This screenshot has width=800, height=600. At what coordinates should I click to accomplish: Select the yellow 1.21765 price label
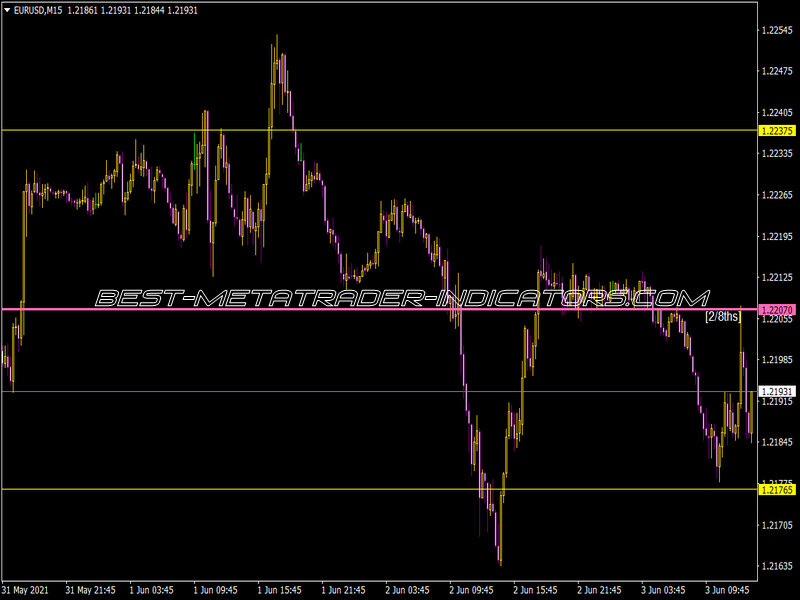pos(777,490)
